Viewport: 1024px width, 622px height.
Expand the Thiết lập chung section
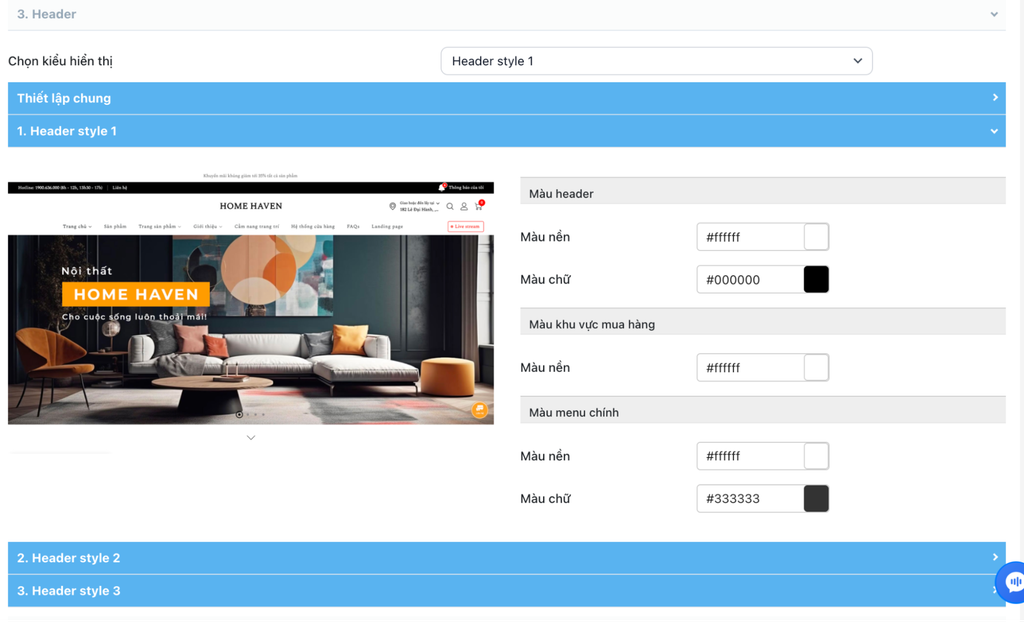pos(506,98)
